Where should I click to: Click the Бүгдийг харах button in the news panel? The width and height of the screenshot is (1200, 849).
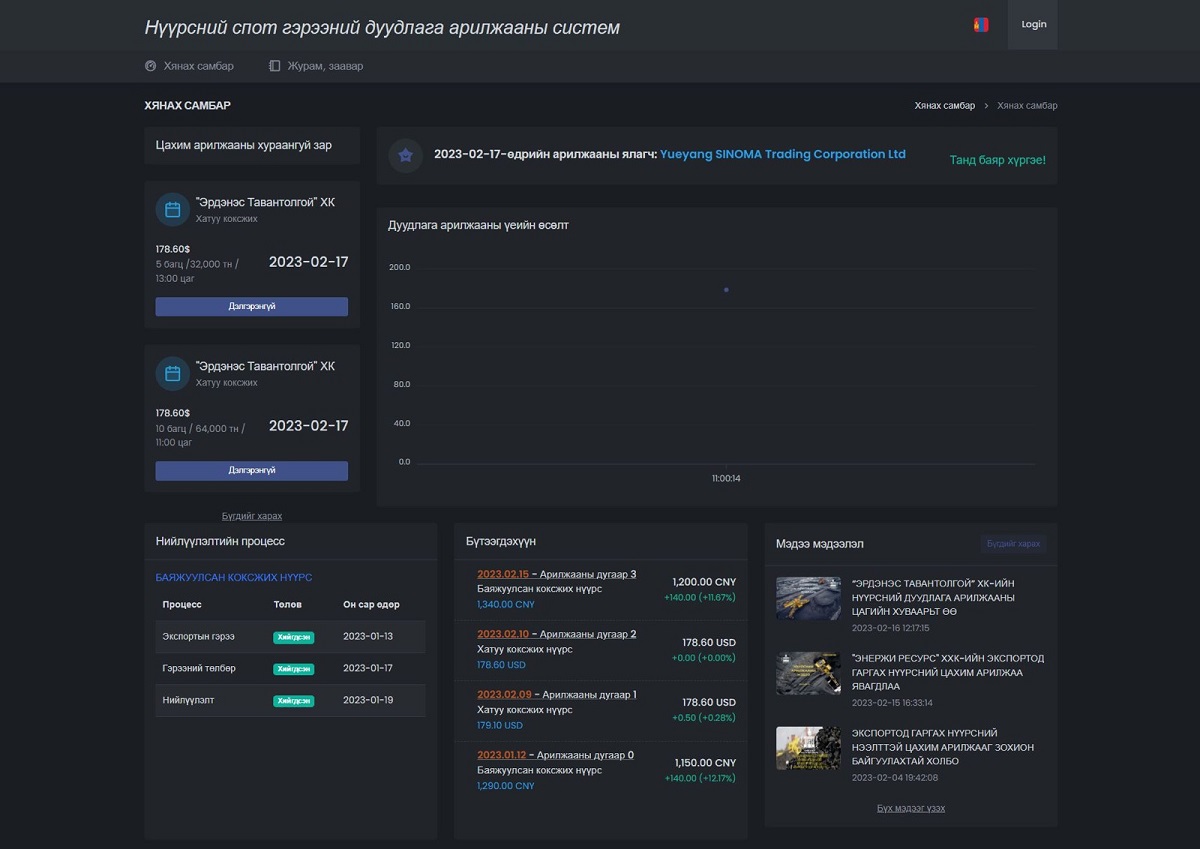[1013, 544]
